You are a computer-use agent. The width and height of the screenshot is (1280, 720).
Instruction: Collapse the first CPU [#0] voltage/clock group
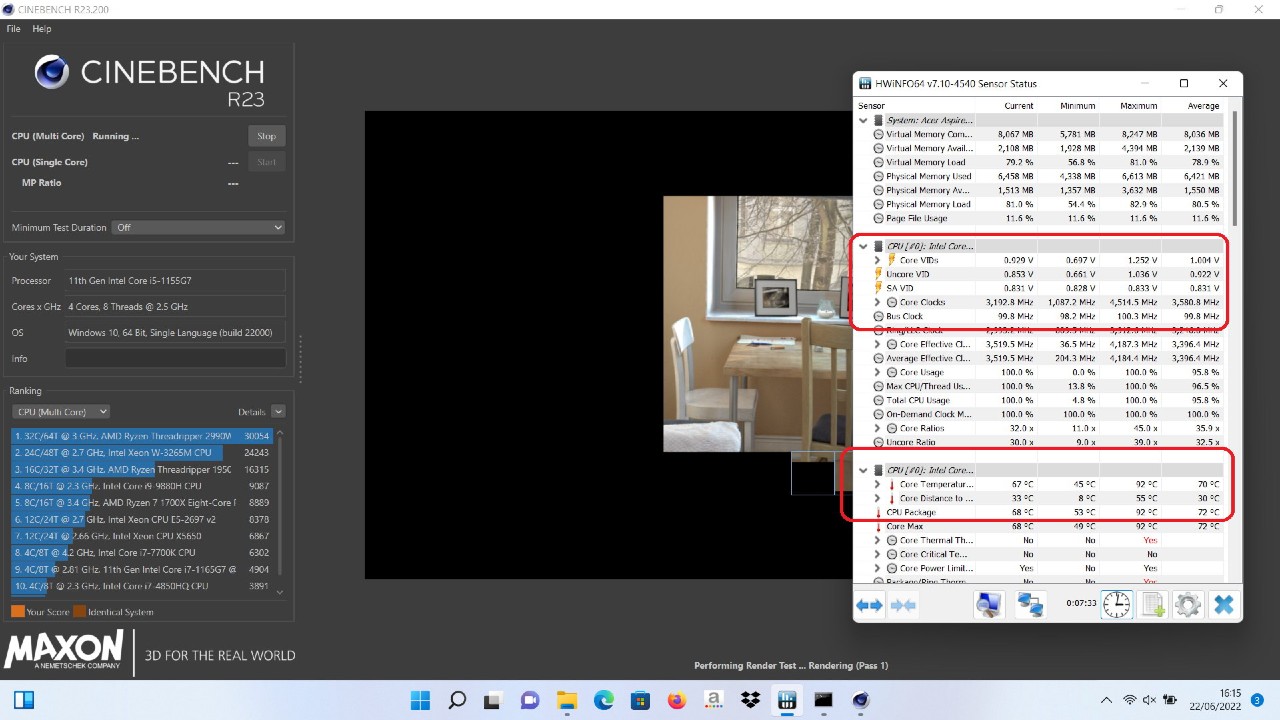click(x=863, y=246)
